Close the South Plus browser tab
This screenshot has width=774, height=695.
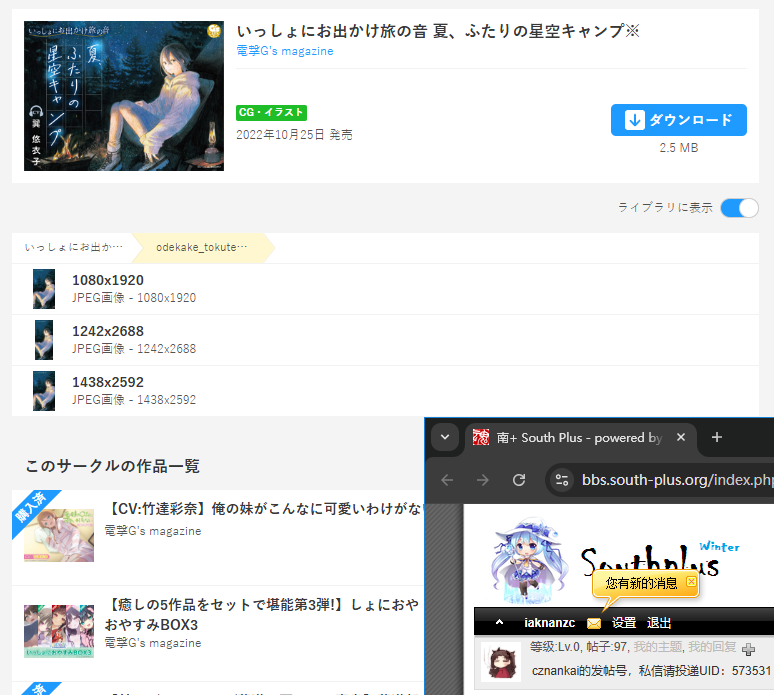(681, 437)
